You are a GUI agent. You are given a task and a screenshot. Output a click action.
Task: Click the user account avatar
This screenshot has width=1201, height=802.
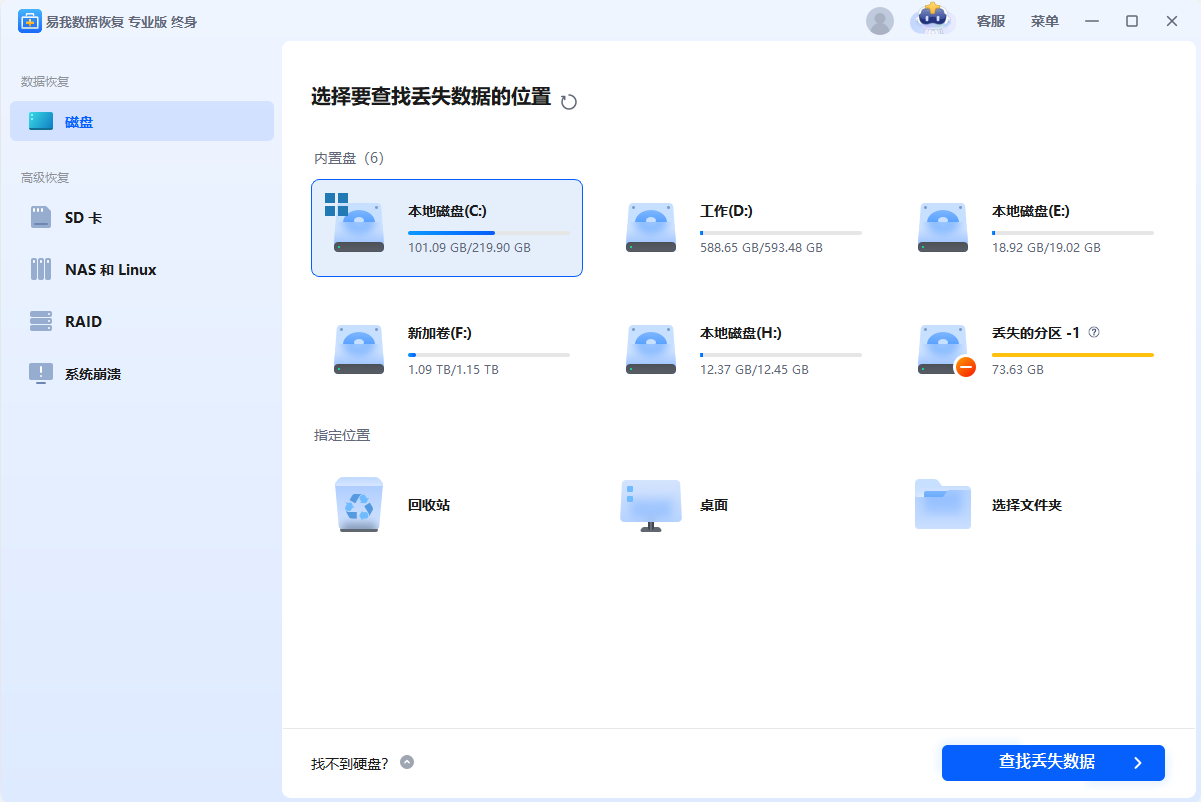pos(880,21)
